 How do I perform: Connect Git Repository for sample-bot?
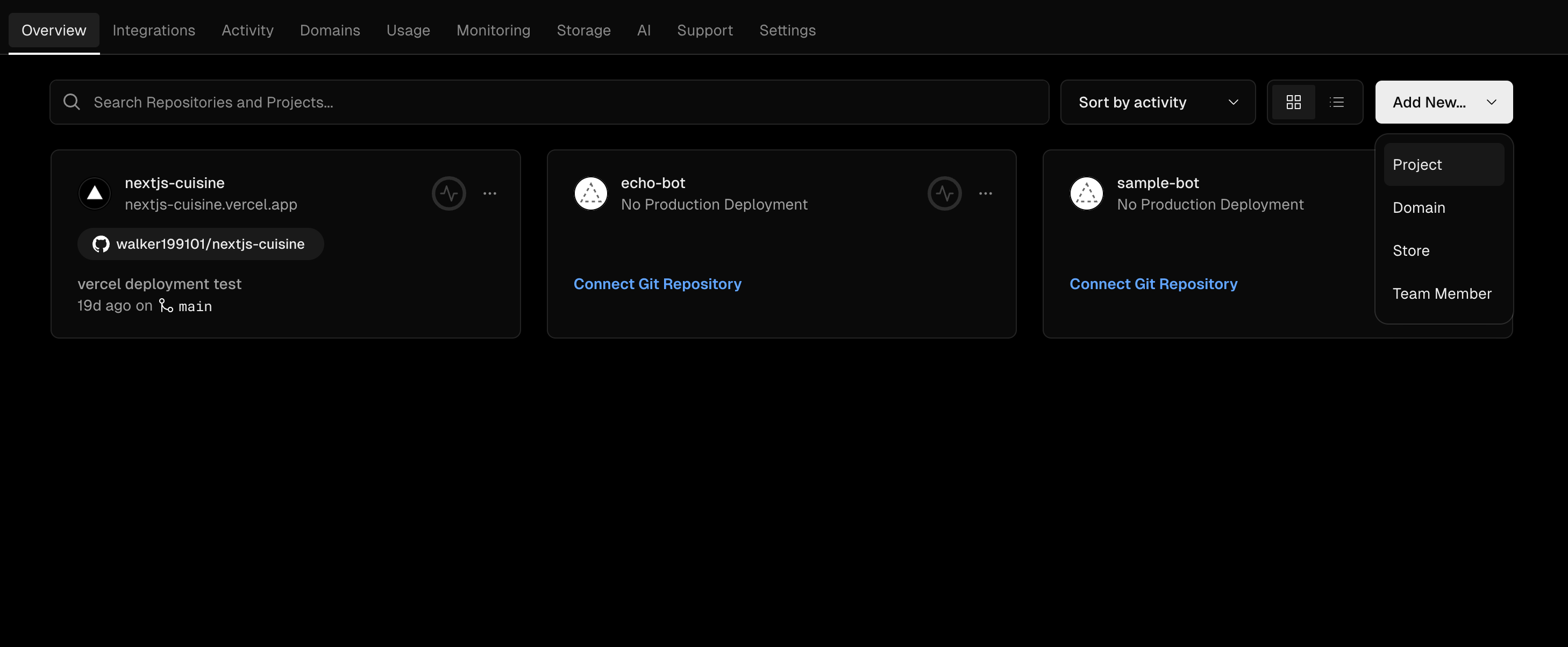[1153, 284]
